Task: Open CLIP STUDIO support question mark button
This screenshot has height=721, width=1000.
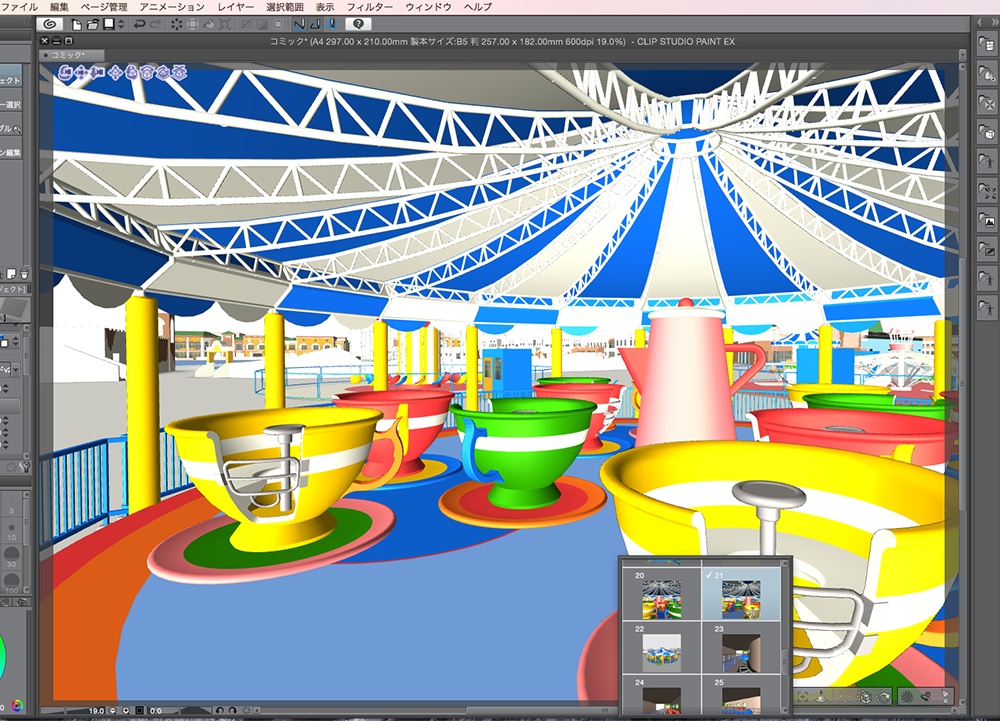Action: (358, 24)
